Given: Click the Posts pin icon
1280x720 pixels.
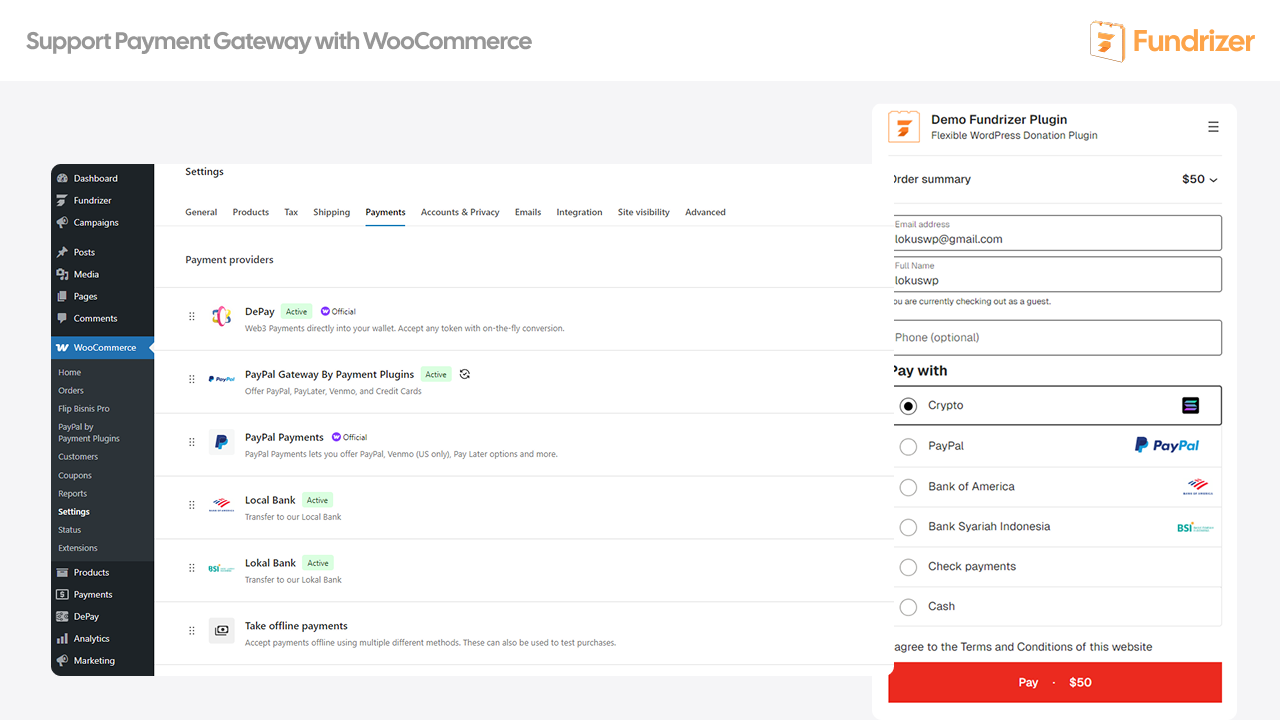Looking at the screenshot, I should pos(63,252).
